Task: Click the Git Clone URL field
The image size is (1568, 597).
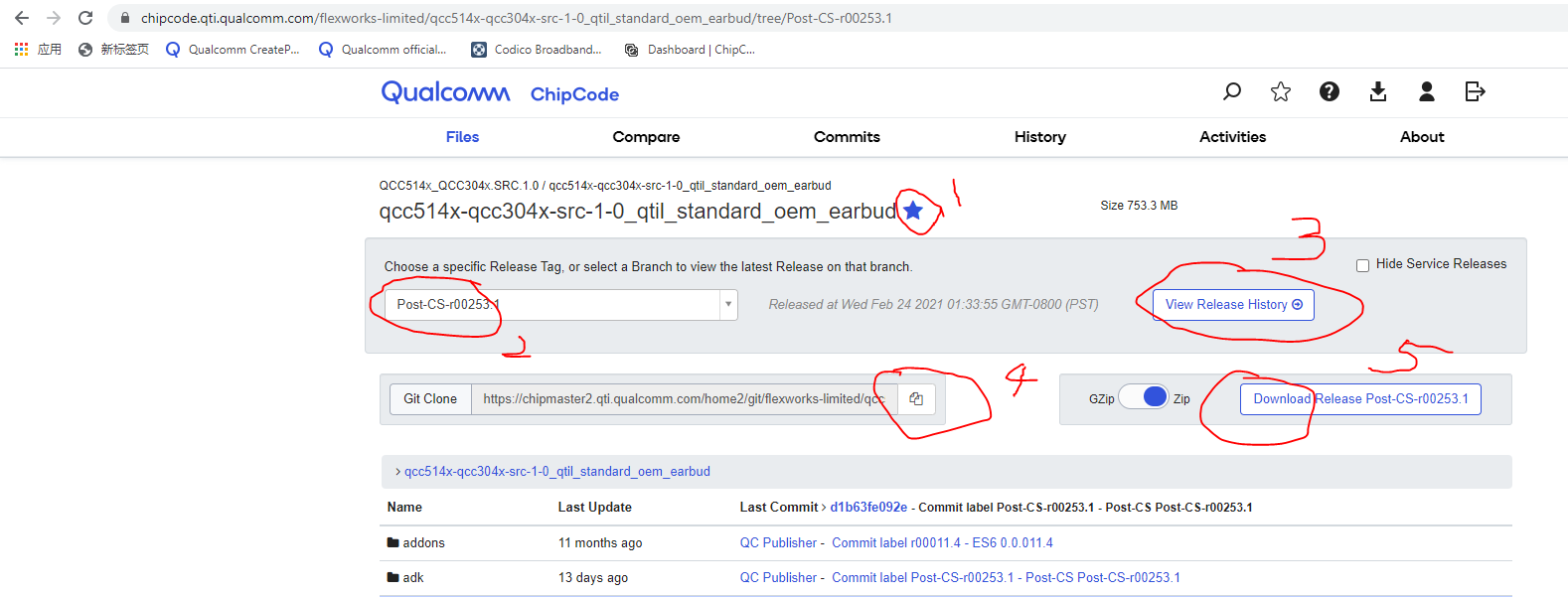Action: [x=684, y=398]
